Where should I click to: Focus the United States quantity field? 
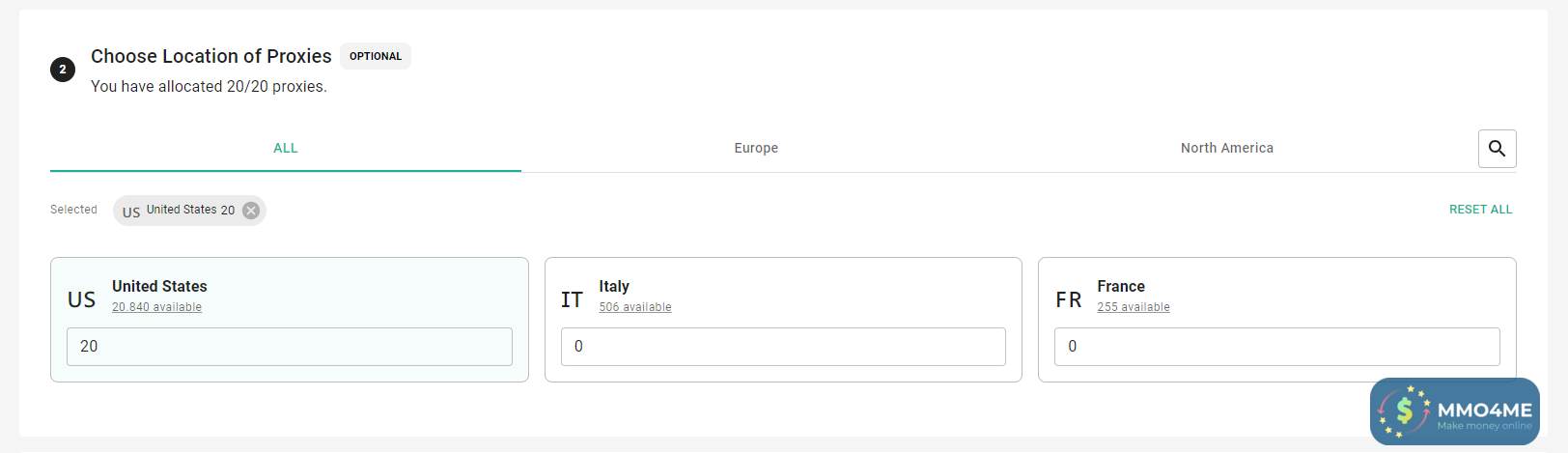[x=290, y=347]
